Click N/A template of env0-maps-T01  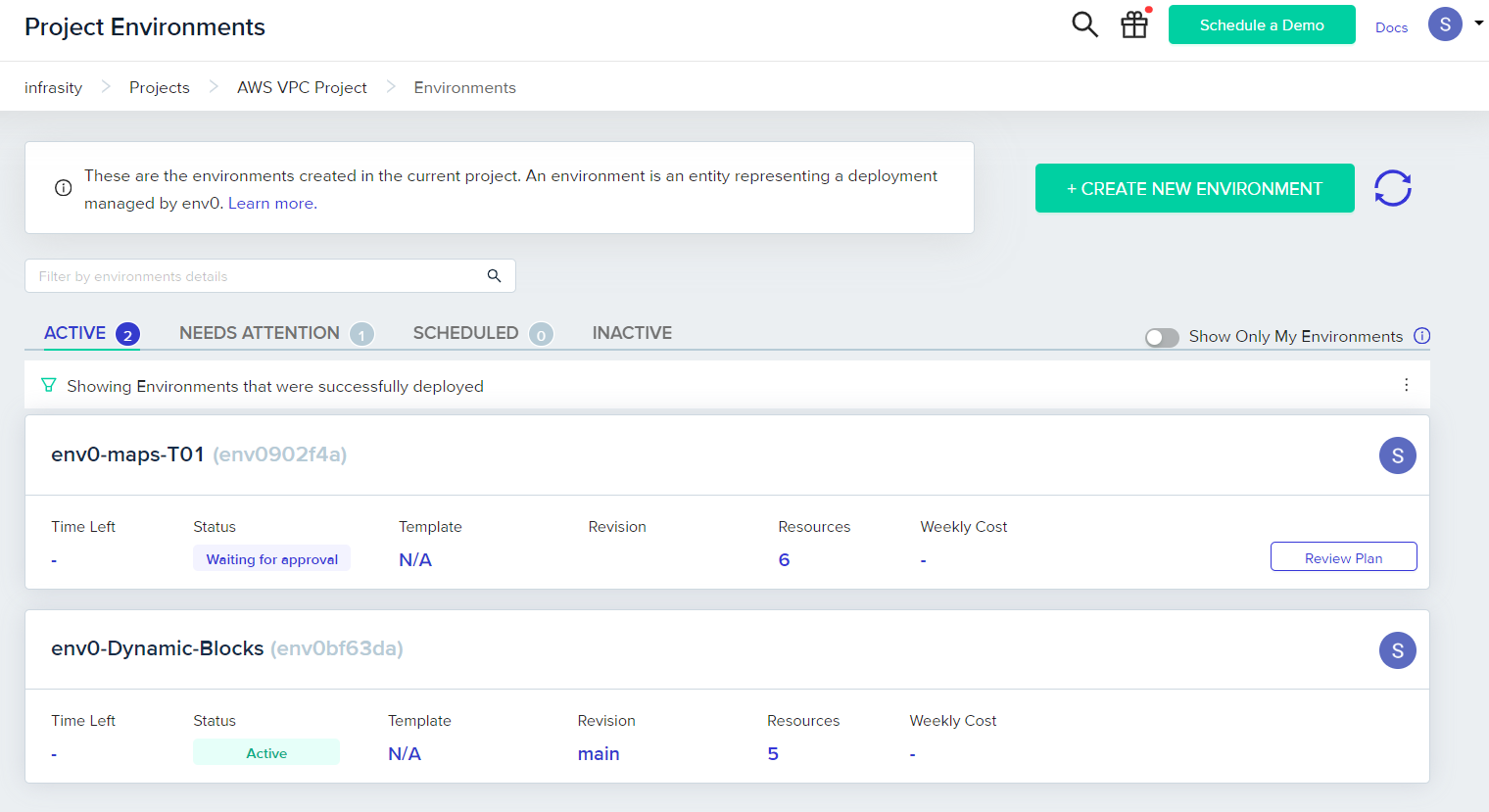(415, 559)
